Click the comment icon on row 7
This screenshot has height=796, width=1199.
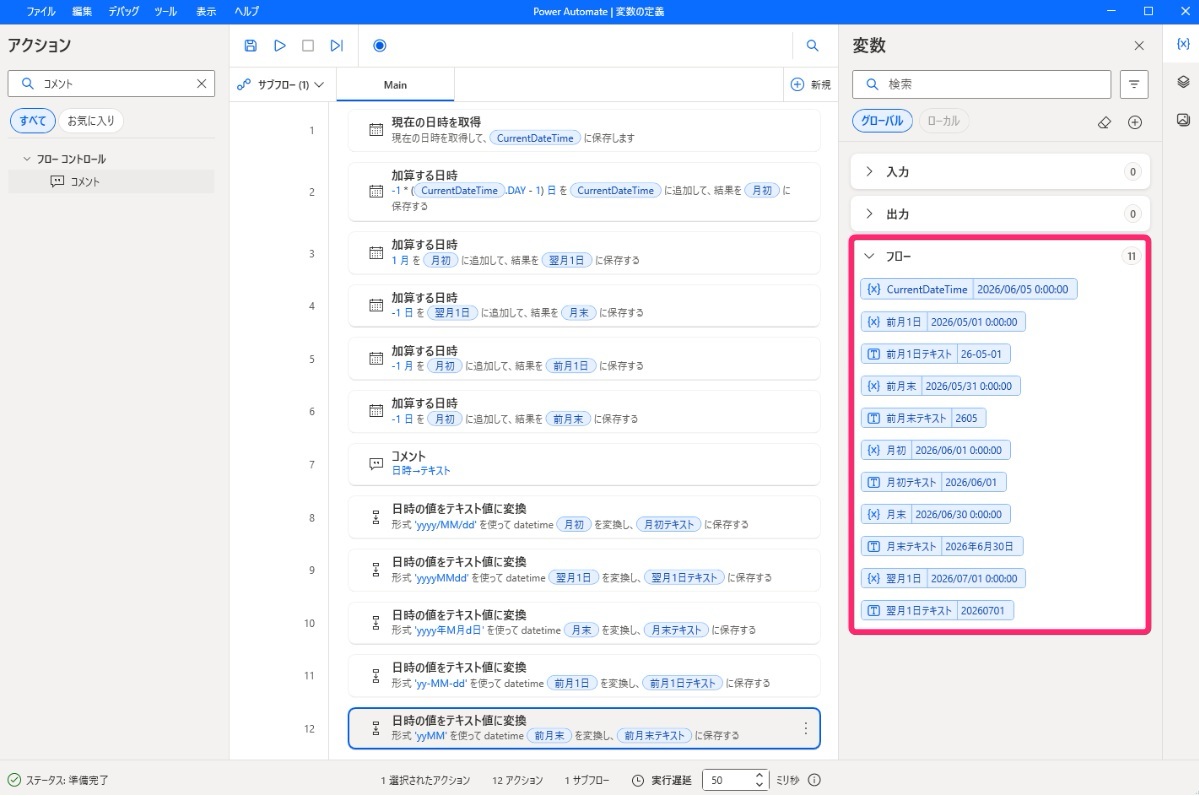(x=375, y=464)
